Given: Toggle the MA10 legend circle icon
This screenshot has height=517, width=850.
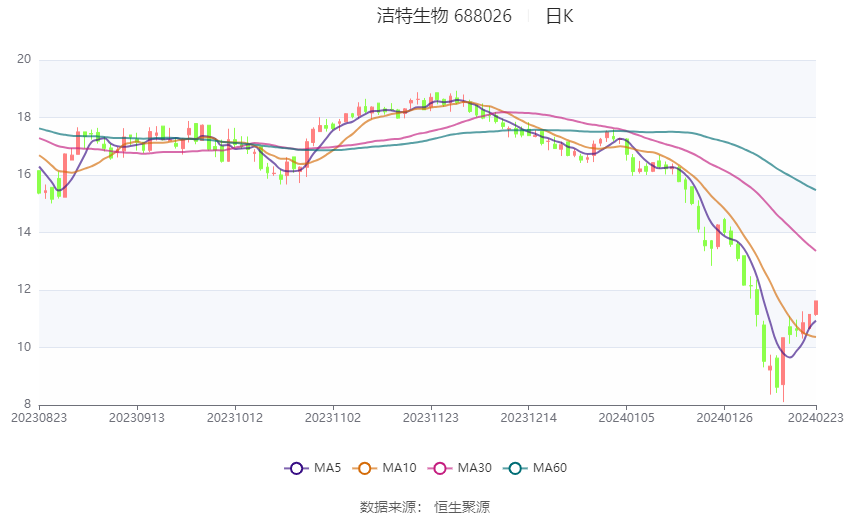Looking at the screenshot, I should click(x=364, y=468).
